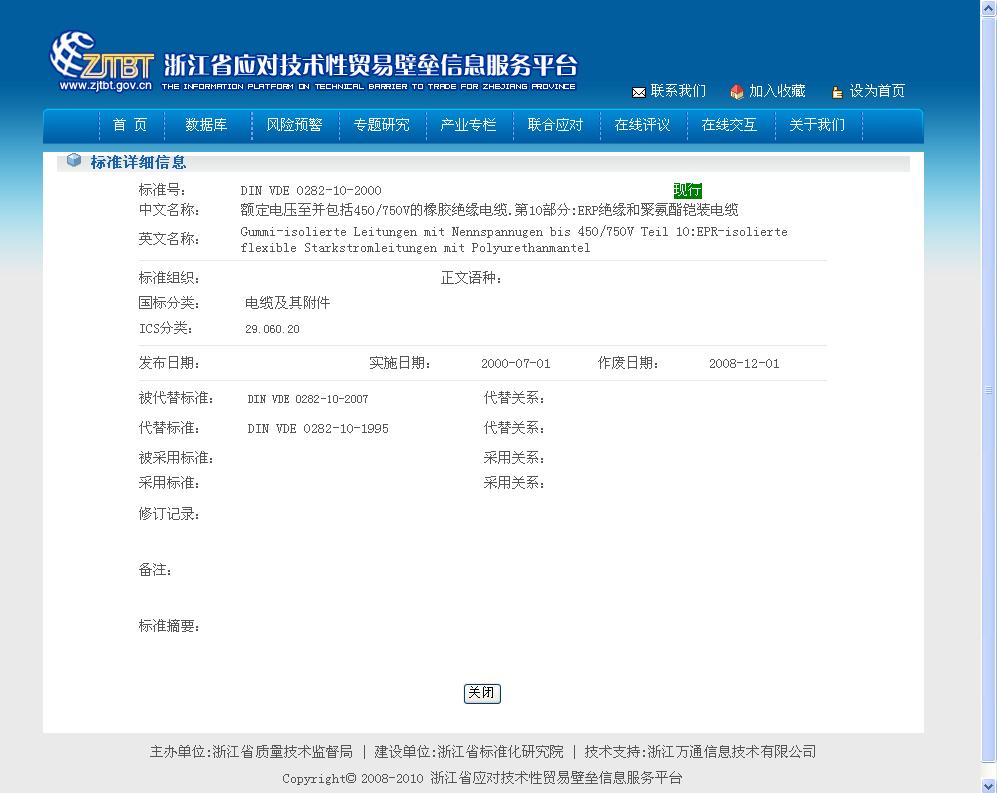This screenshot has height=793, width=997.
Task: Click the 加入收藏 text link
Action: (x=777, y=91)
